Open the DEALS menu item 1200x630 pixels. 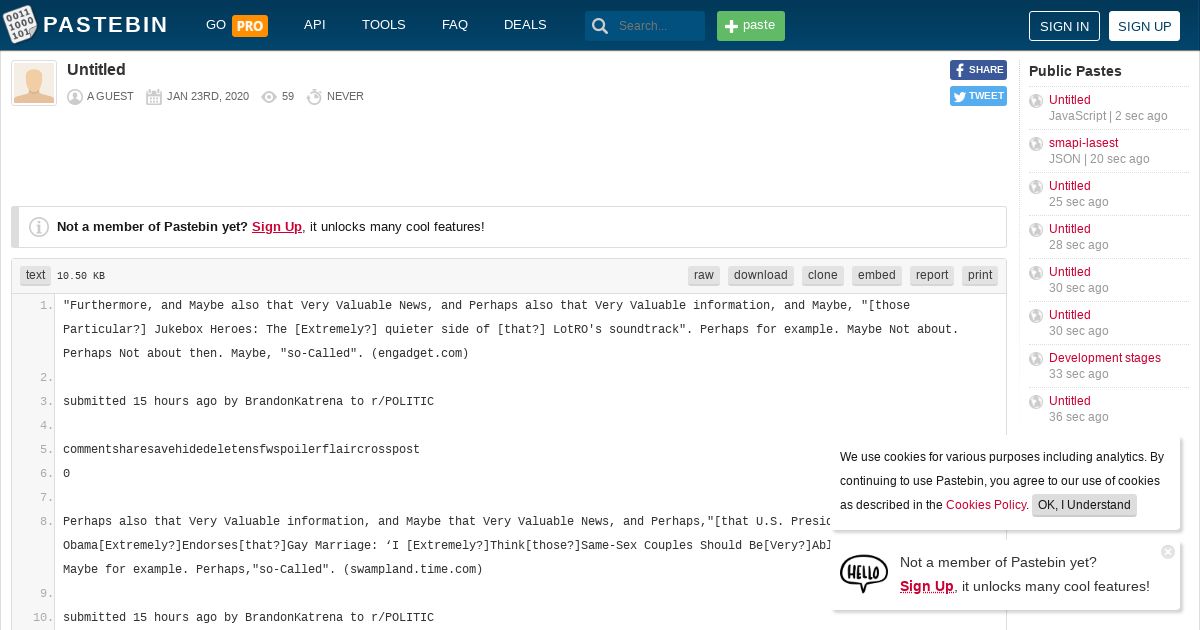point(525,25)
